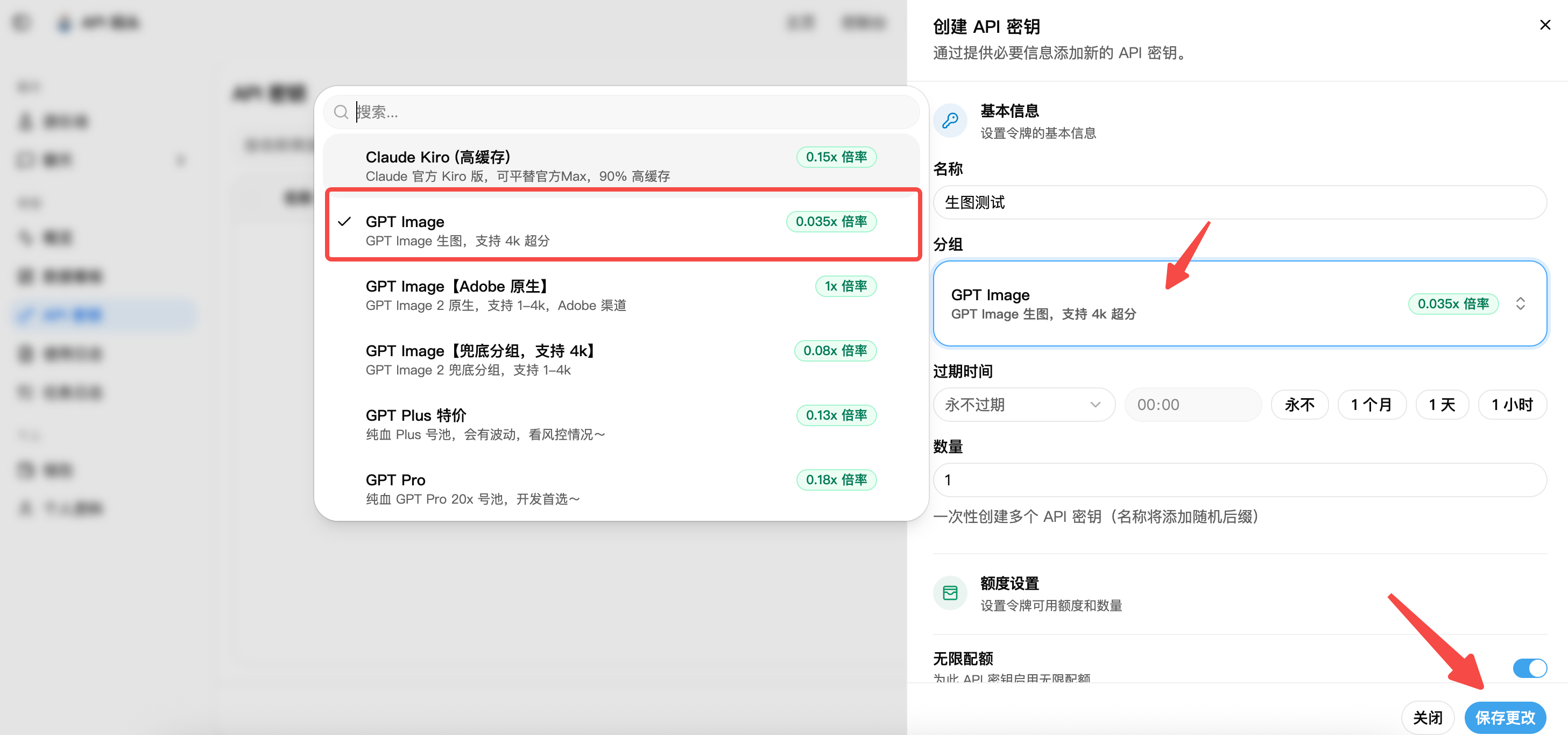Click the checkmark next to GPT Image
The width and height of the screenshot is (1568, 735).
pyautogui.click(x=344, y=222)
